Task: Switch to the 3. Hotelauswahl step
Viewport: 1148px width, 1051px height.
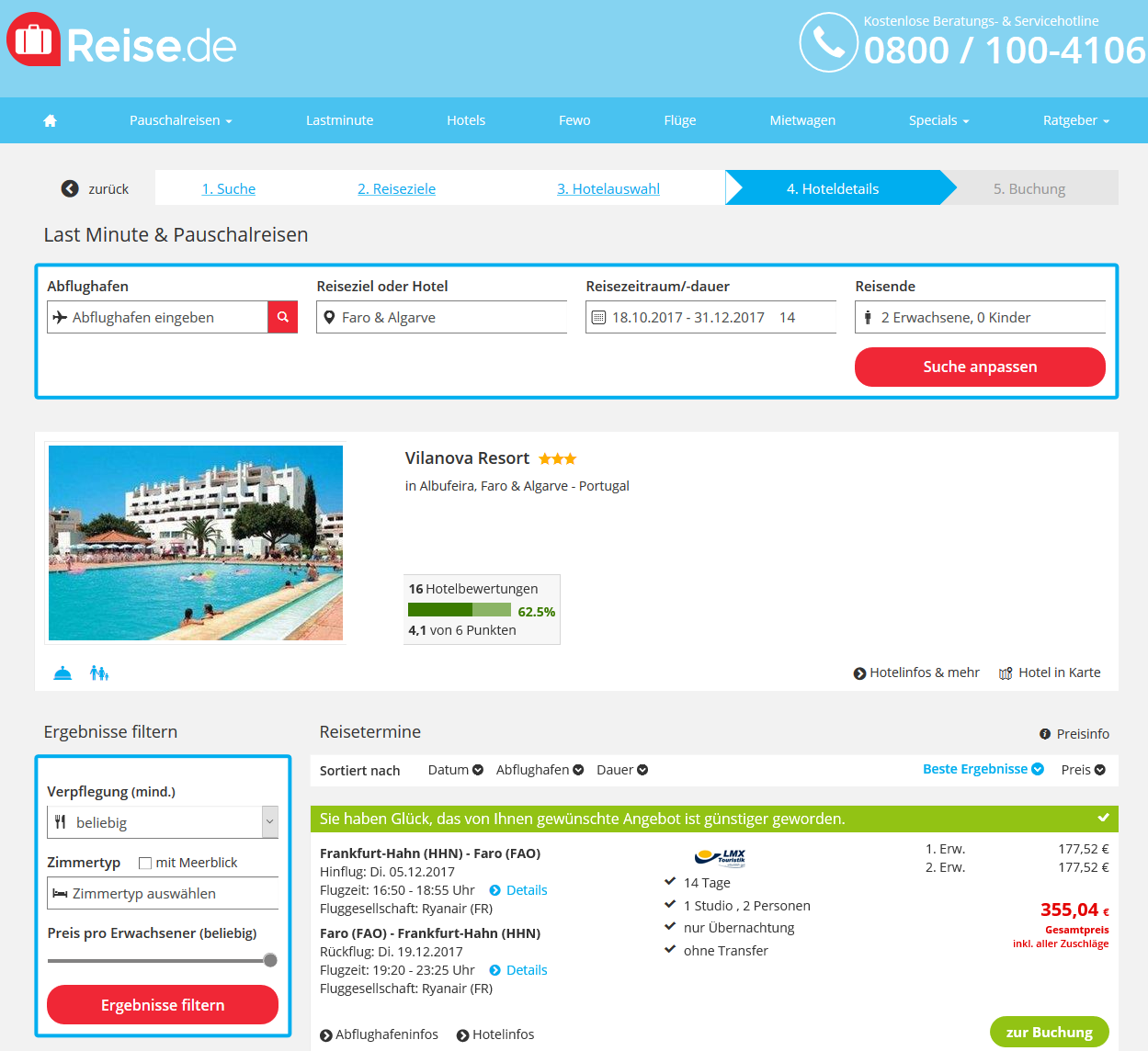Action: pos(608,188)
